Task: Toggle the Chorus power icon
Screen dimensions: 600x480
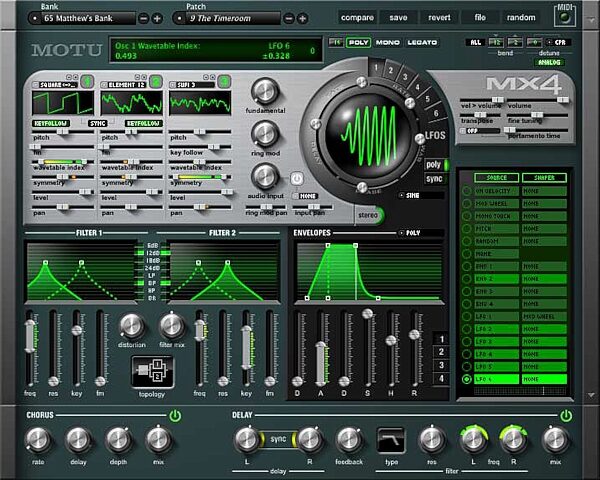Action: [175, 415]
